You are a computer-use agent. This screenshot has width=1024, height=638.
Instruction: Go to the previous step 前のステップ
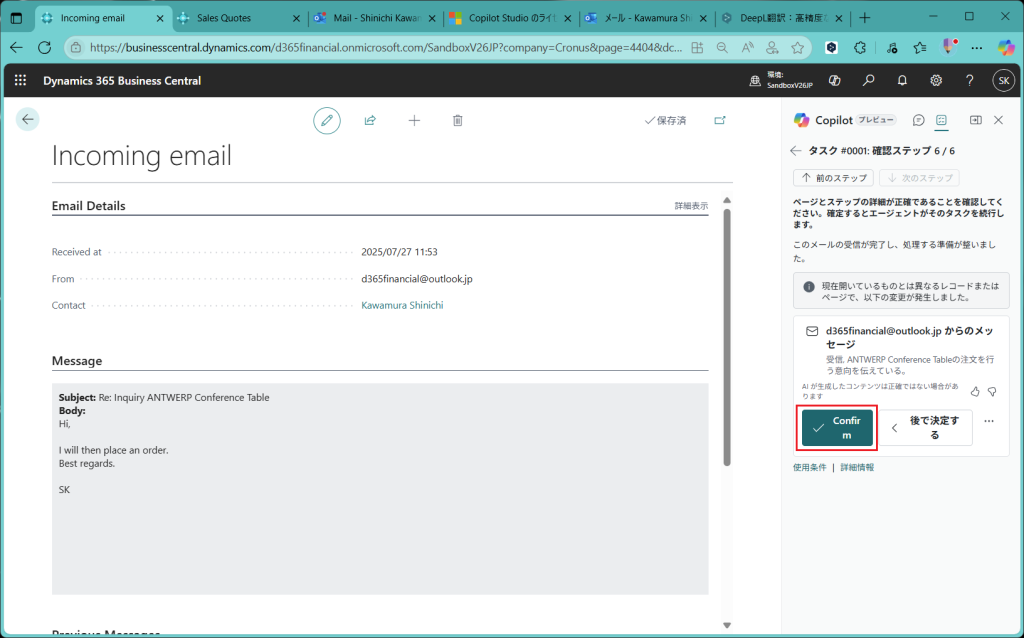pyautogui.click(x=833, y=178)
